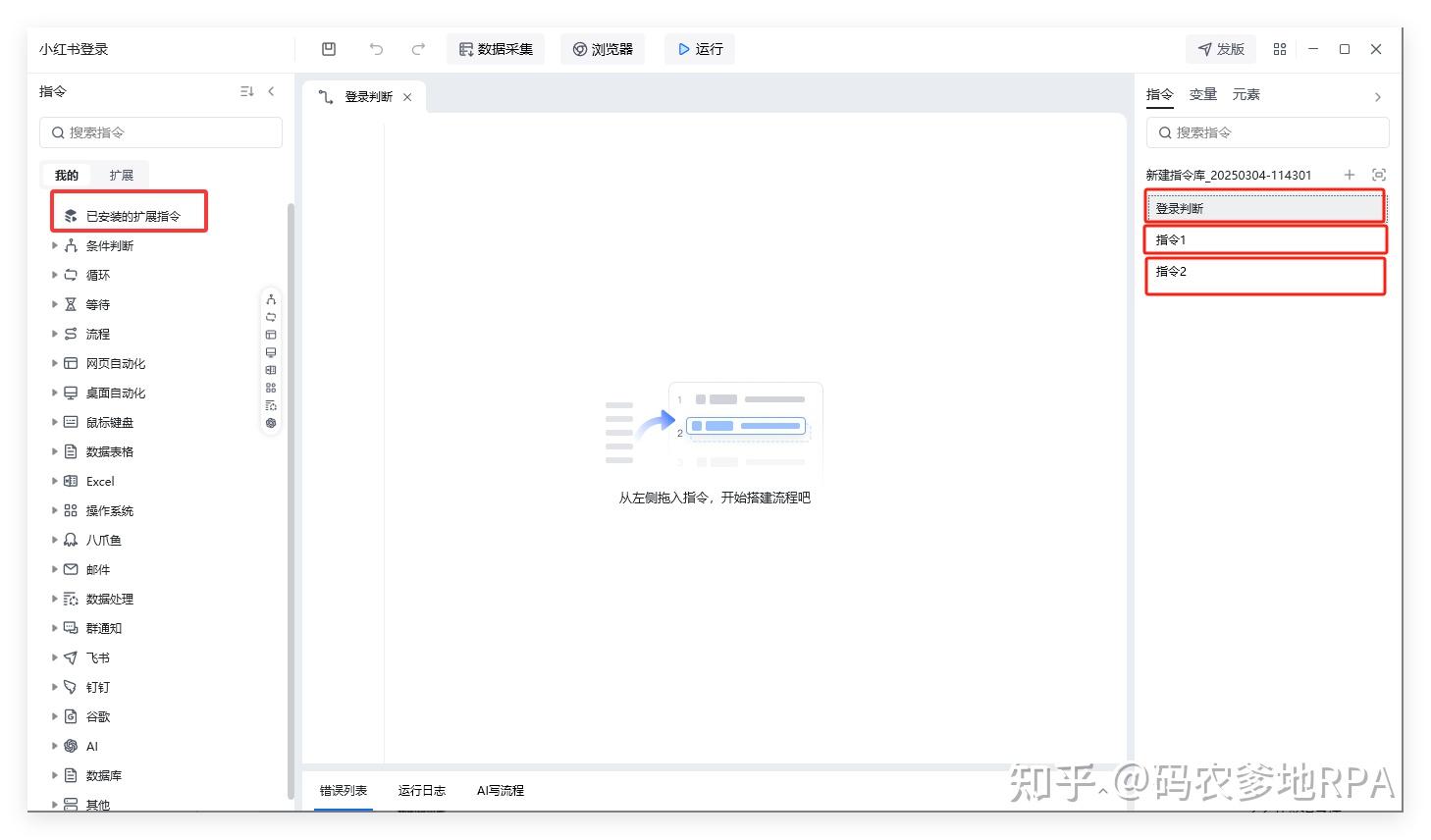Click the redo arrow icon

[x=418, y=48]
